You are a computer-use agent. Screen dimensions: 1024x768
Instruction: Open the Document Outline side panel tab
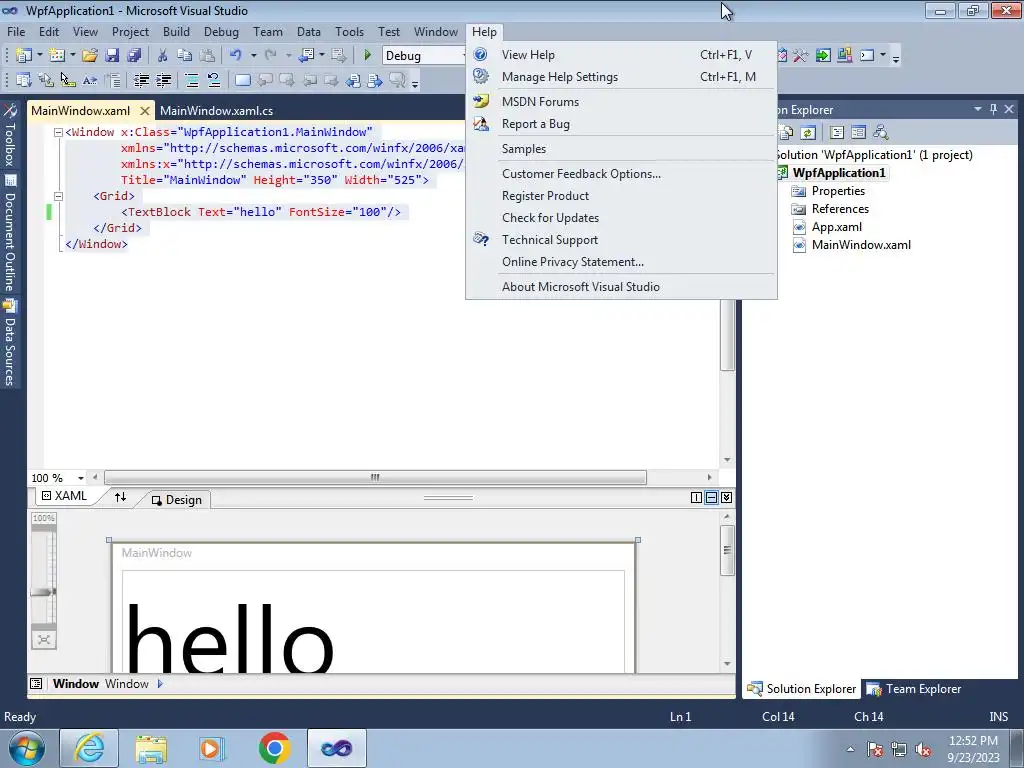[x=10, y=233]
